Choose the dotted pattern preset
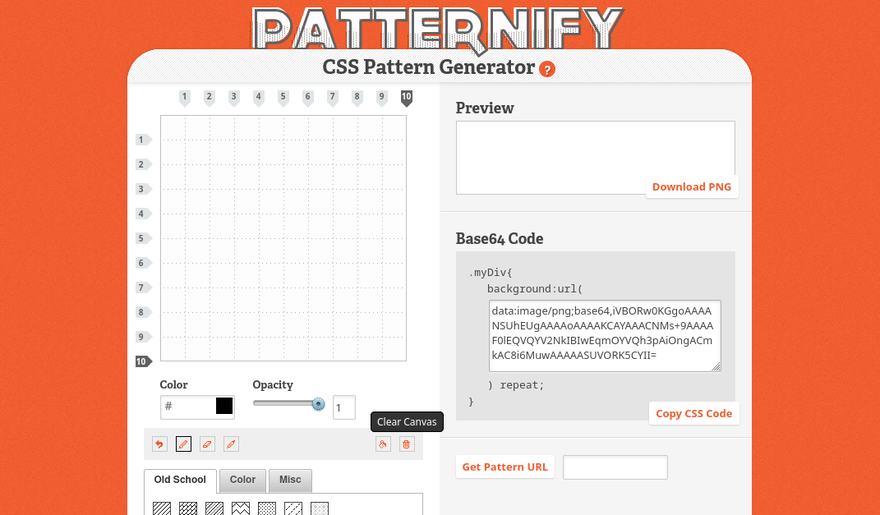This screenshot has height=515, width=880. (267, 508)
